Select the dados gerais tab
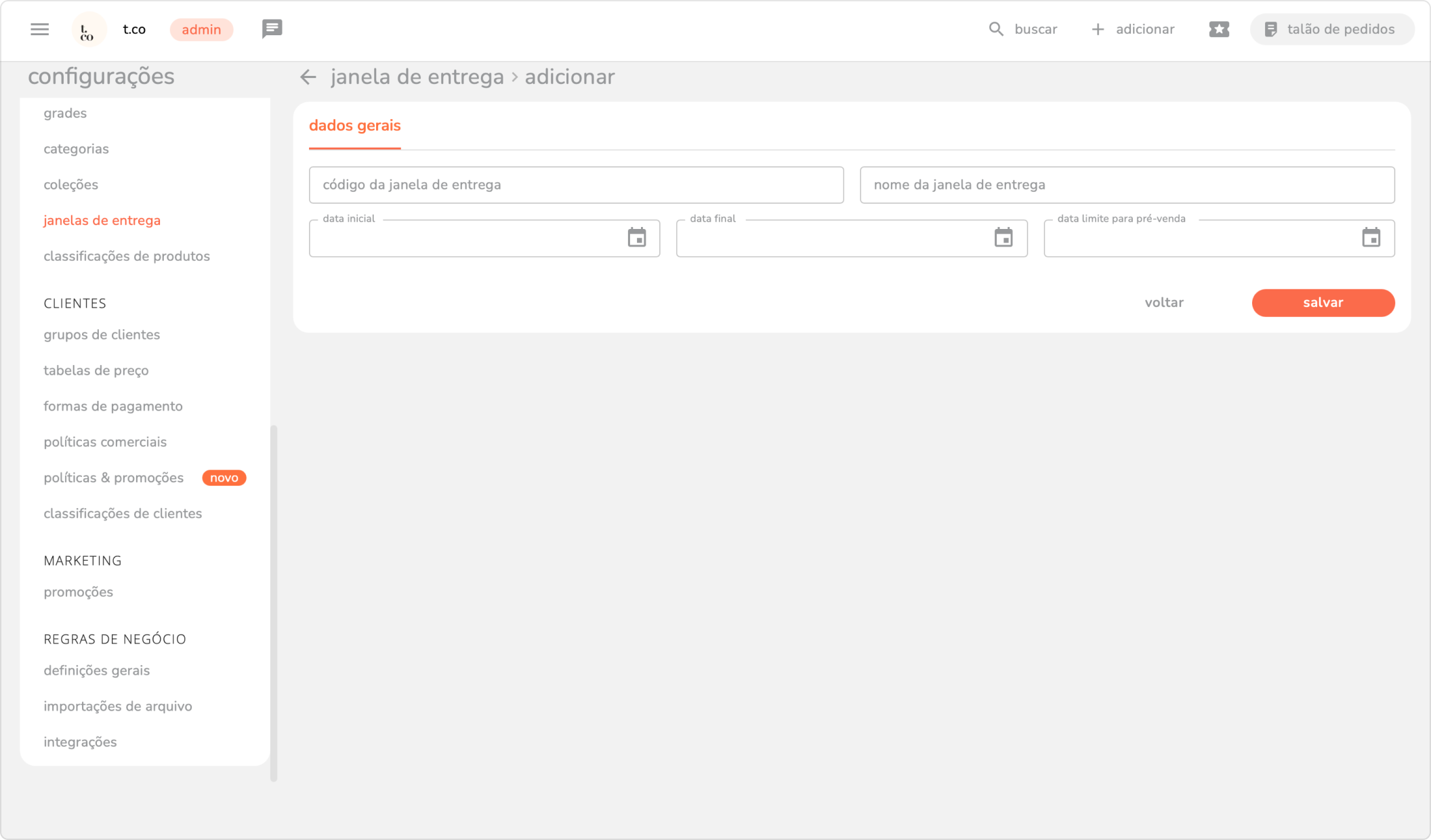 [x=354, y=126]
